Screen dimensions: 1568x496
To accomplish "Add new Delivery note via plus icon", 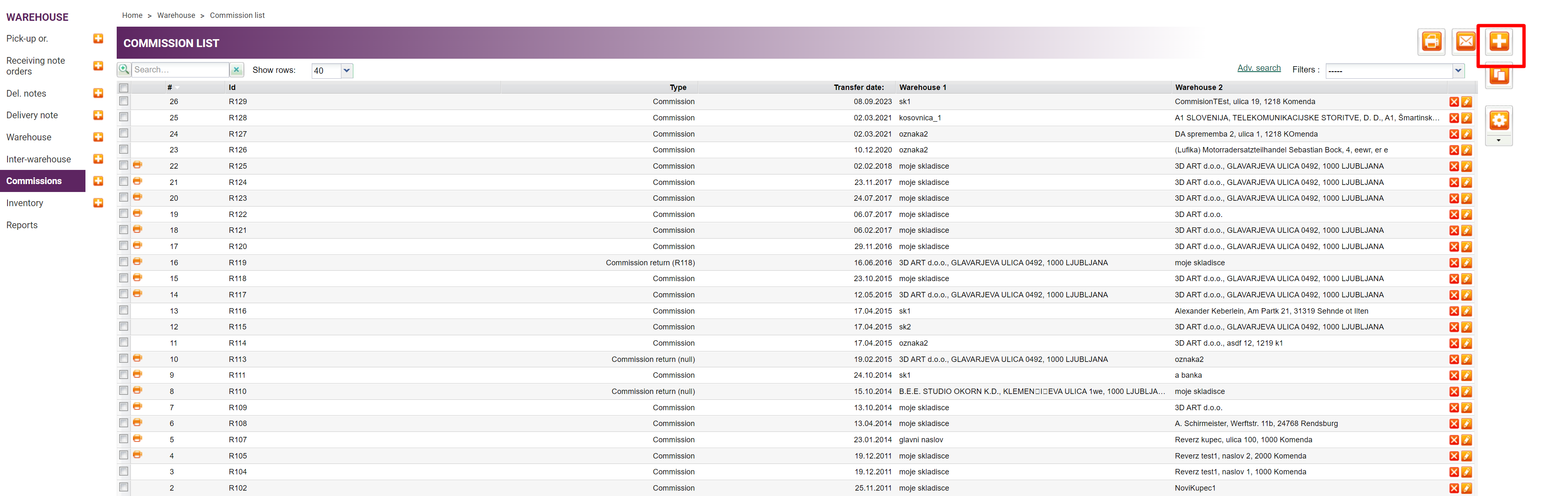I will 98,115.
